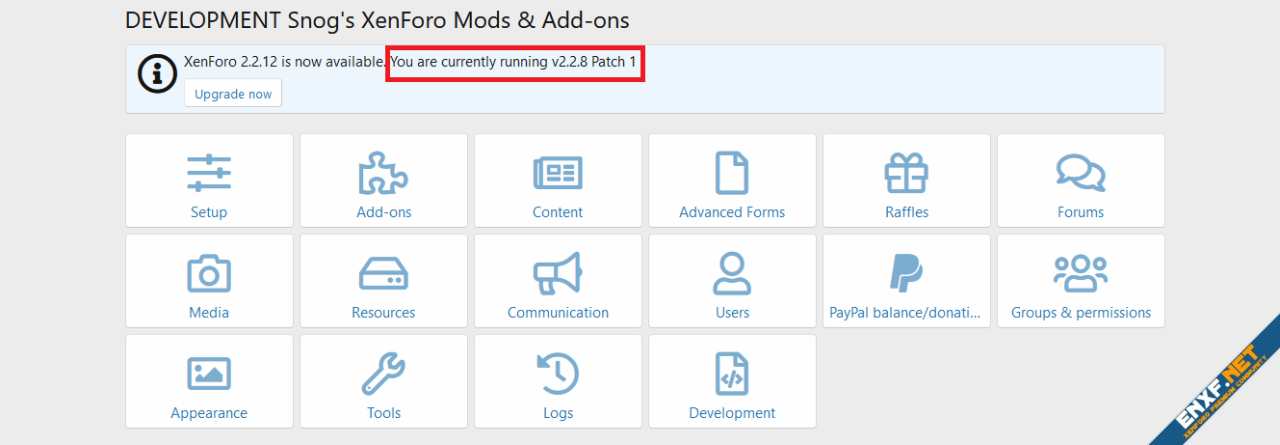Open Groups & permissions people icon
Image resolution: width=1280 pixels, height=445 pixels.
click(1080, 273)
